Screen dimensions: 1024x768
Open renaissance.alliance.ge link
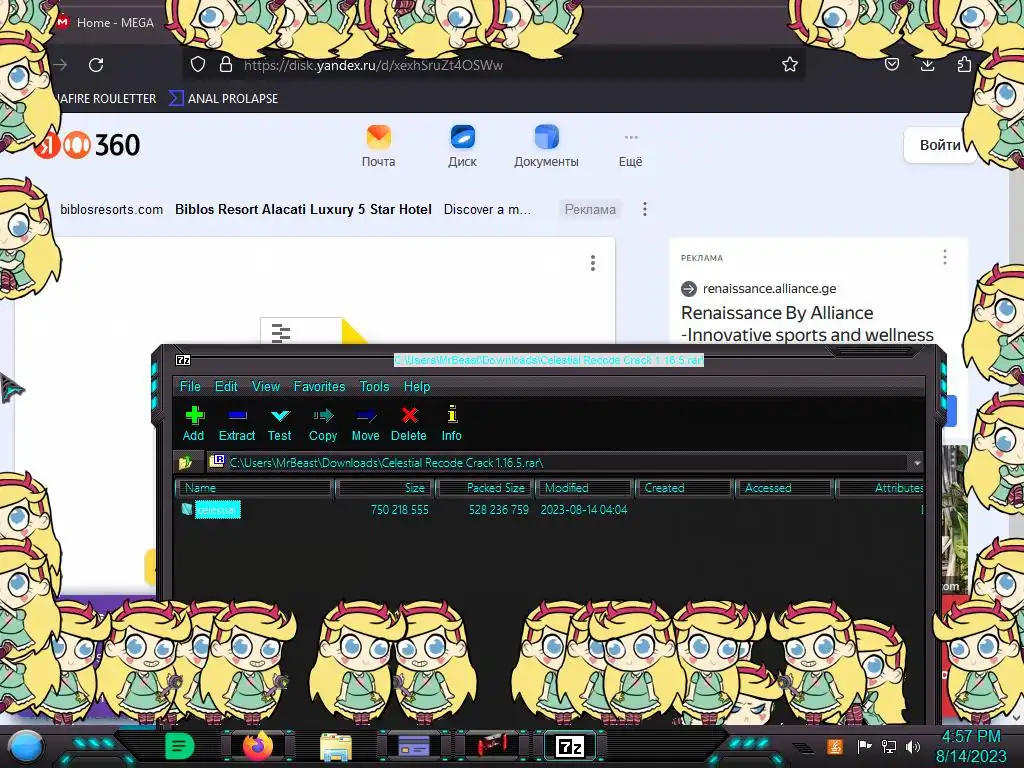(x=769, y=289)
